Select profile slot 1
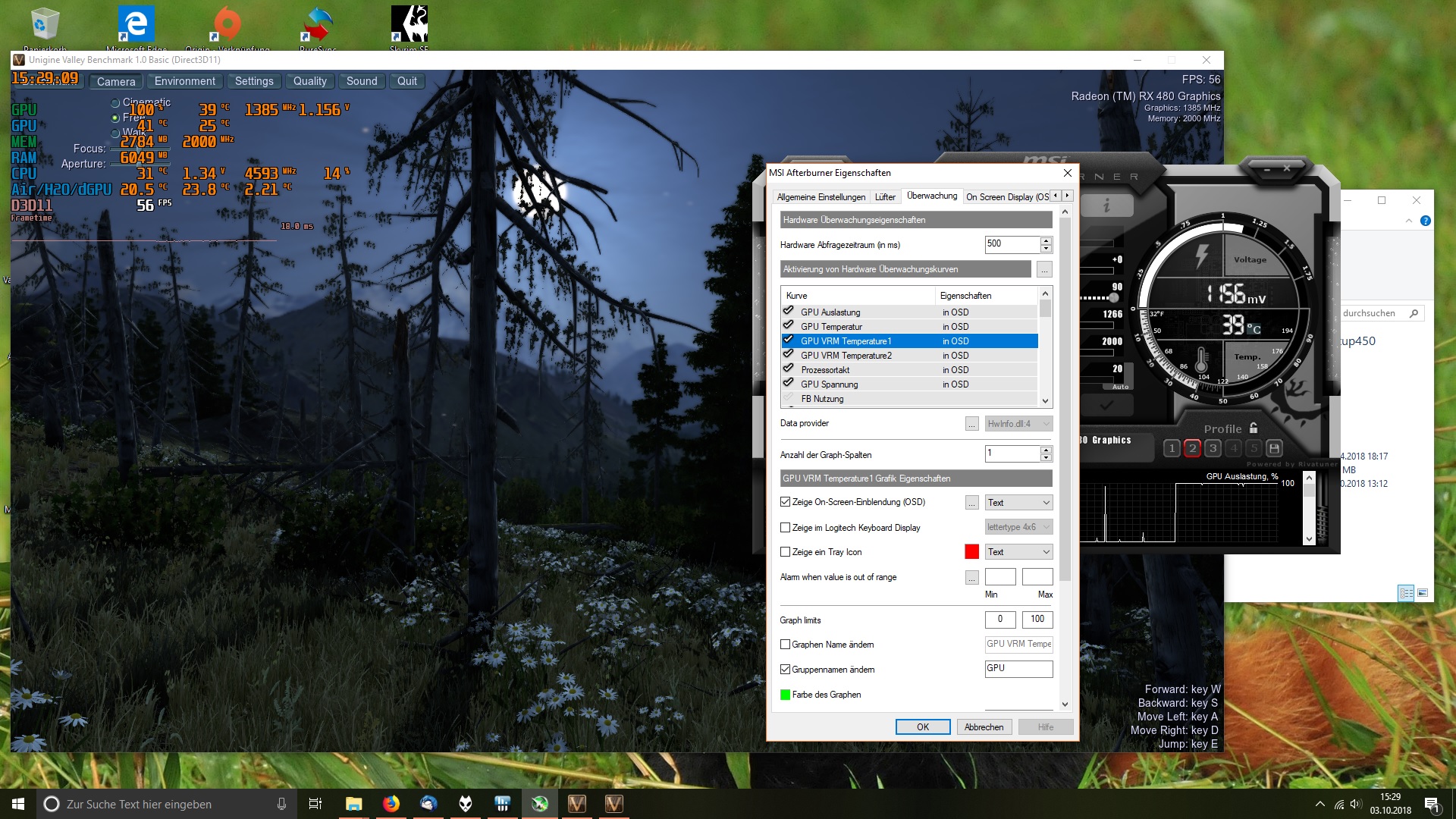 (1172, 448)
